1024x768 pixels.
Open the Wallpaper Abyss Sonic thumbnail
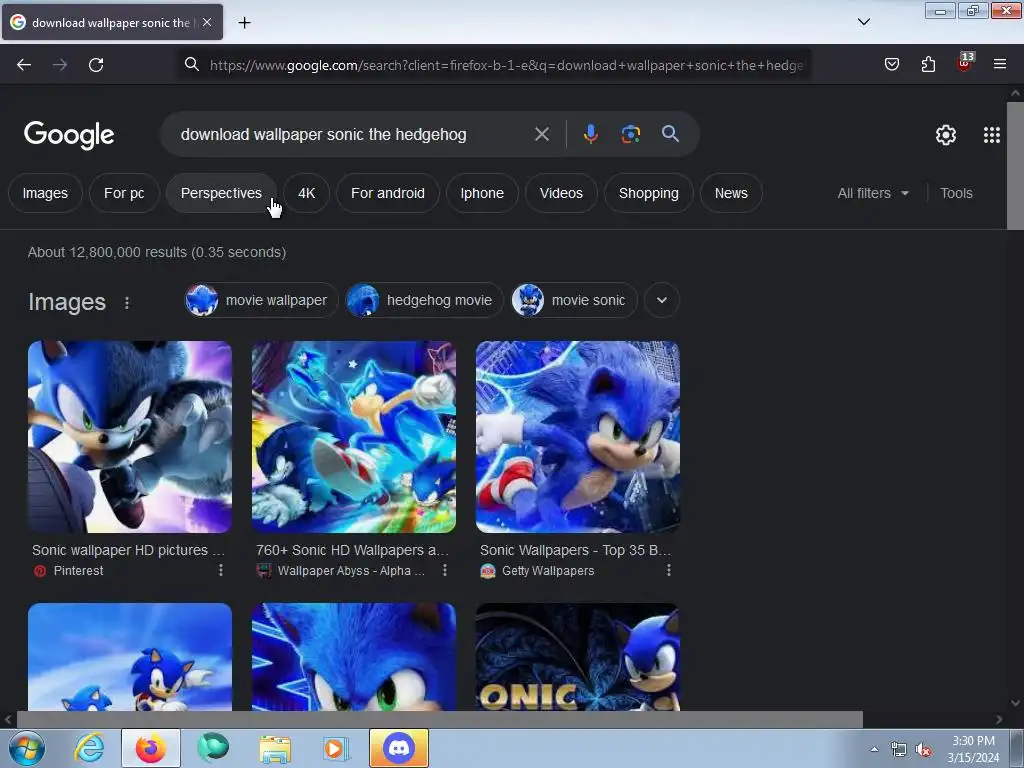[354, 437]
